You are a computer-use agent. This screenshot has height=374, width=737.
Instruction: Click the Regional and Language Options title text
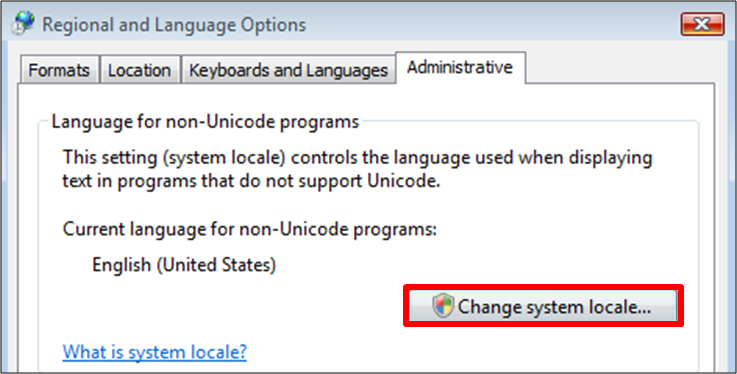(x=174, y=24)
